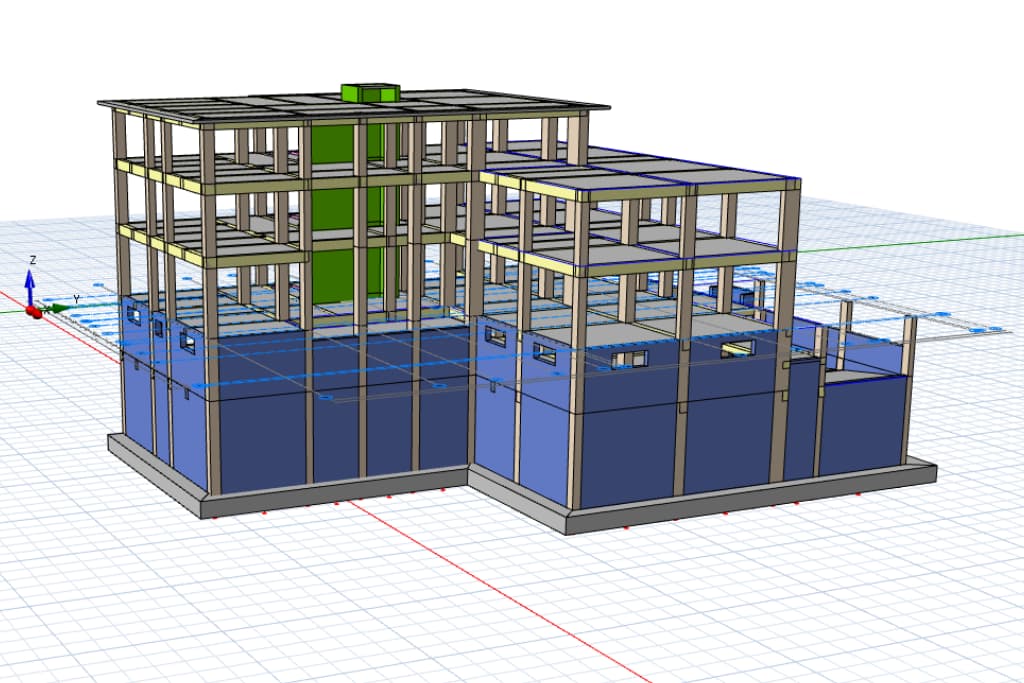Select the far-right standalone column on the annex
1024x683 pixels.
point(909,370)
